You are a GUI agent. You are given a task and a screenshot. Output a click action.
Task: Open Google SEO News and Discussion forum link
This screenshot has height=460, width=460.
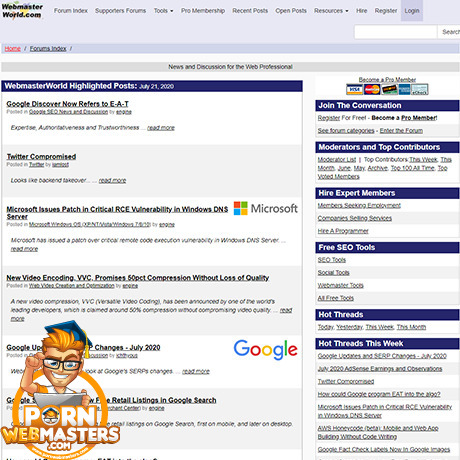point(68,112)
